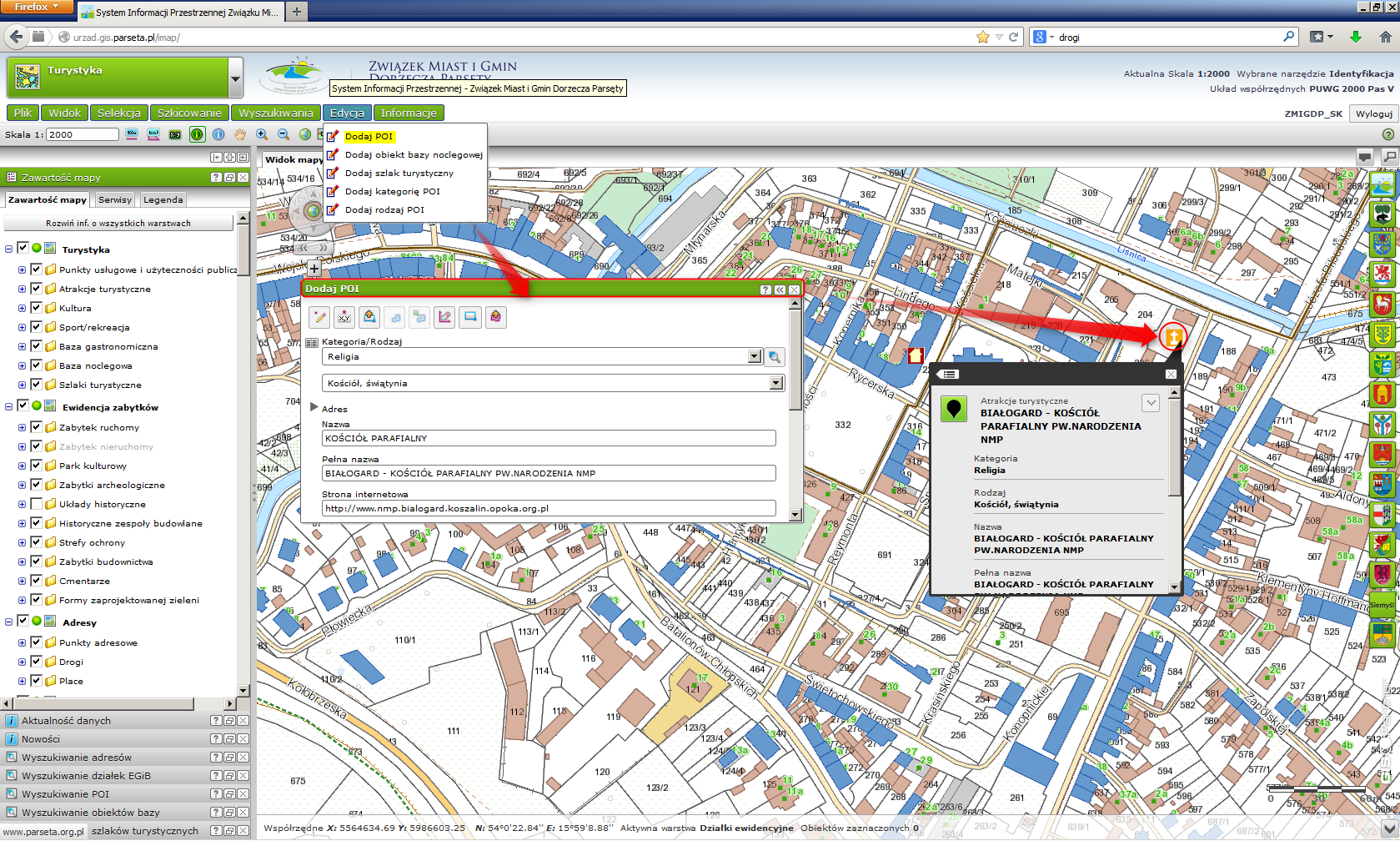Toggle Ewidencja zabytków group checkbox
The image size is (1400, 841).
coord(23,406)
